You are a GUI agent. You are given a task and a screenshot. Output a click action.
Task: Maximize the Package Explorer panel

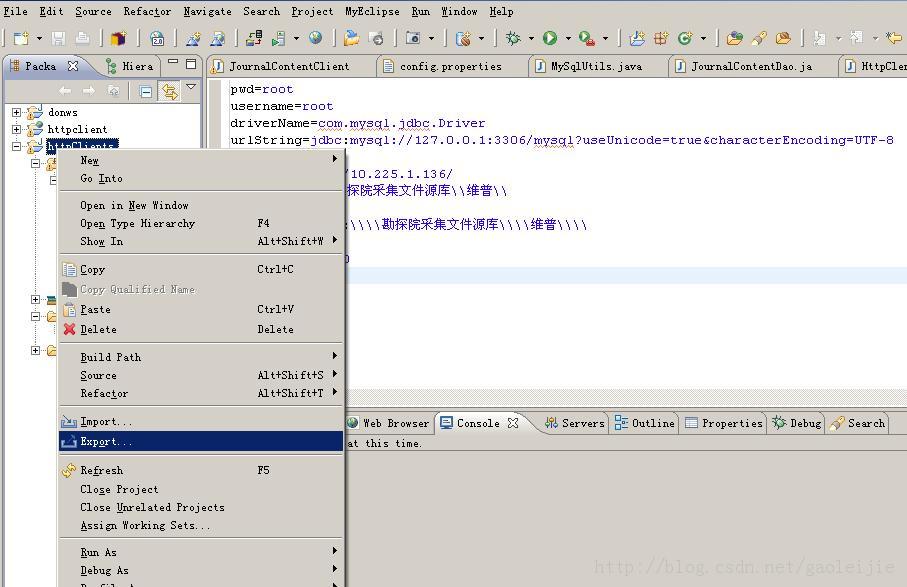[191, 64]
